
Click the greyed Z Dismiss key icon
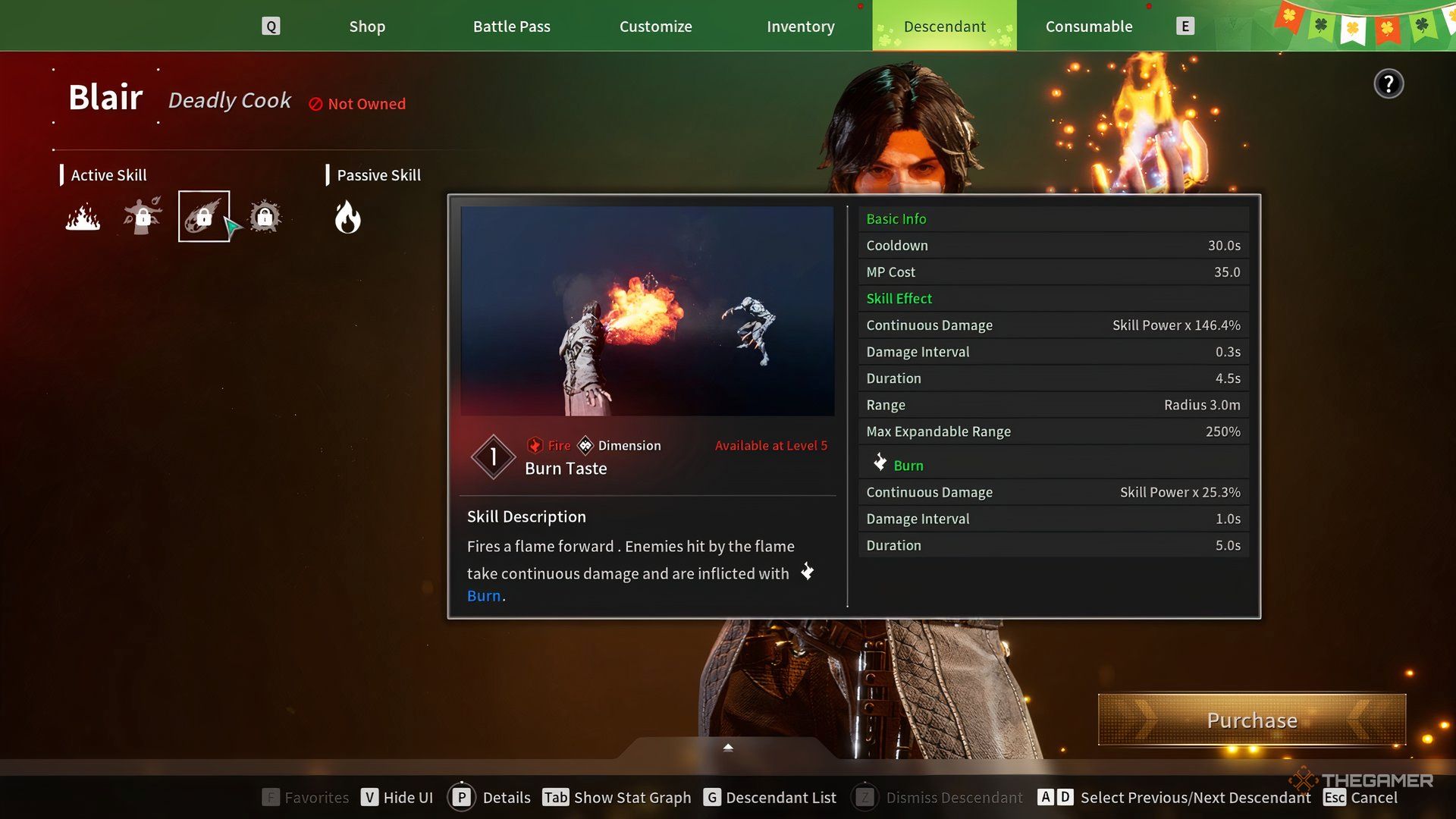[x=864, y=797]
